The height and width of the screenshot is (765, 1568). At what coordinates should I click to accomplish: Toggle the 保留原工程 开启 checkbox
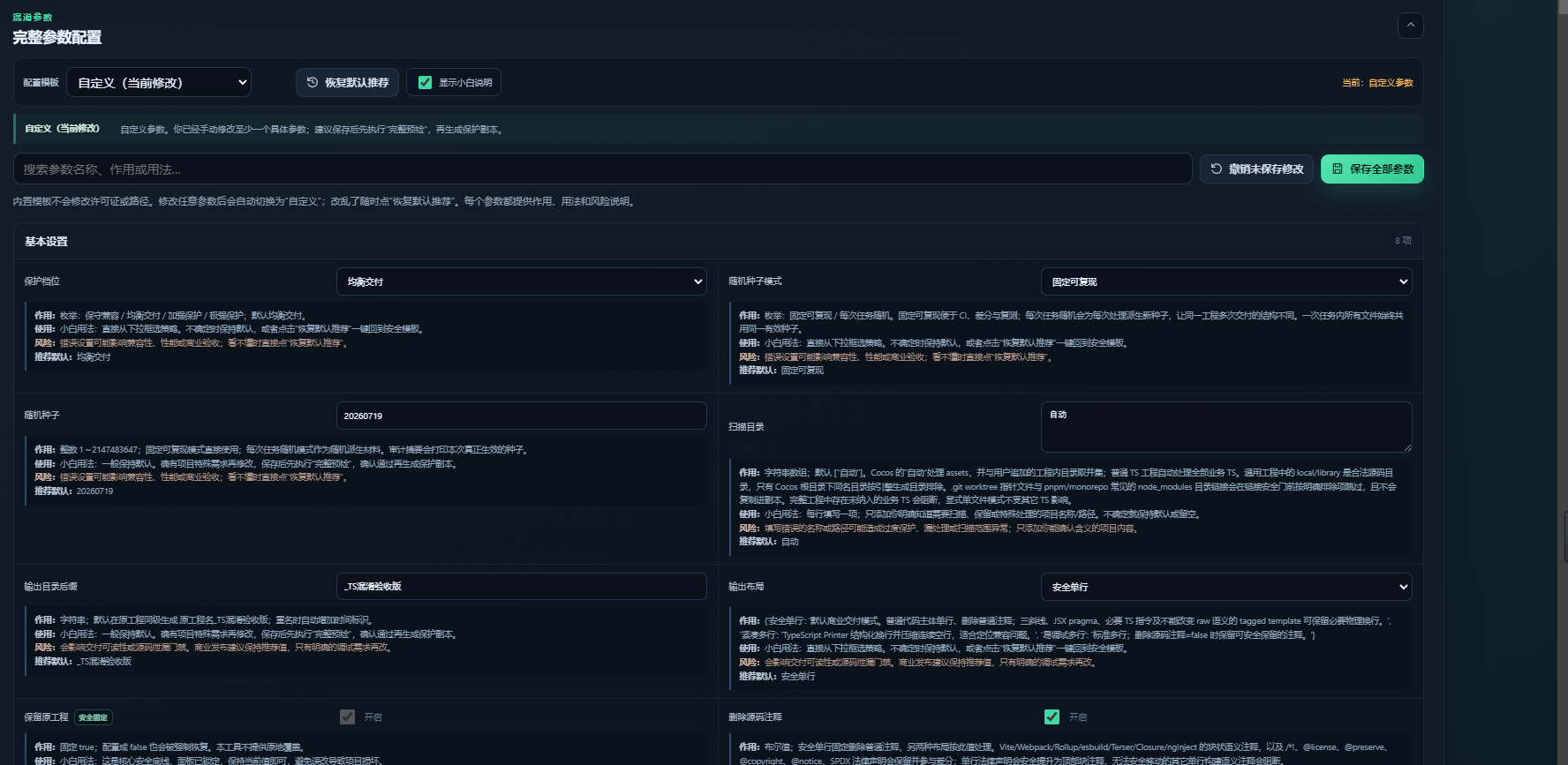coord(347,716)
